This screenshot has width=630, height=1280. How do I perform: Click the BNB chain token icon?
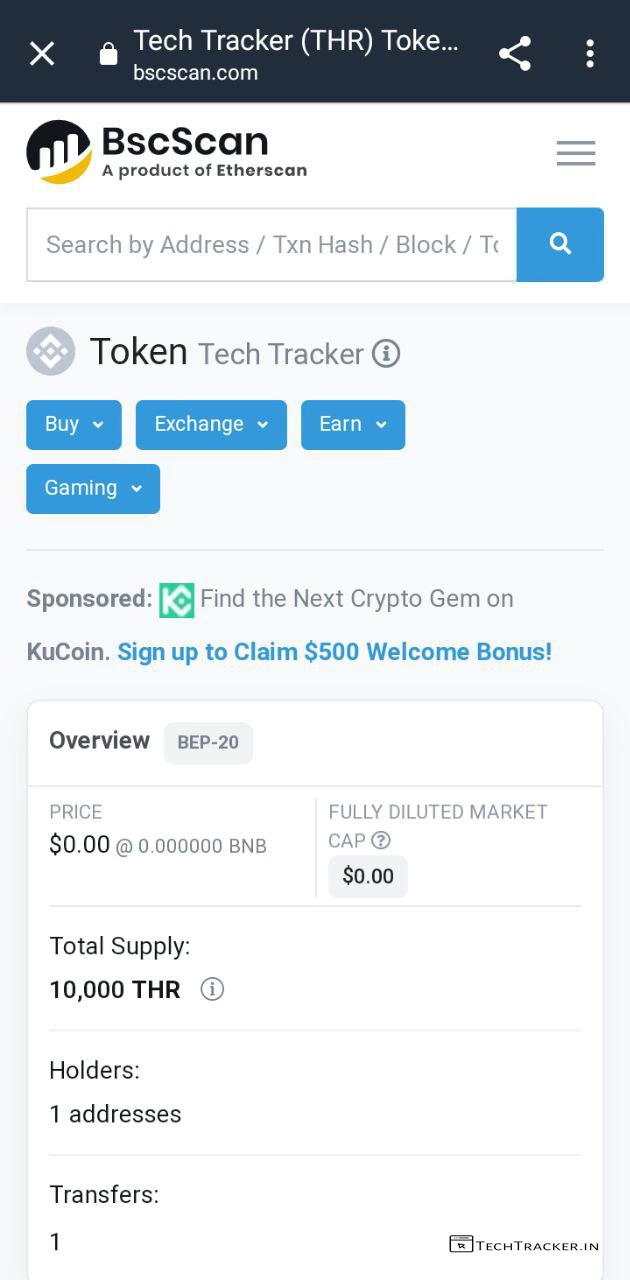coord(51,351)
